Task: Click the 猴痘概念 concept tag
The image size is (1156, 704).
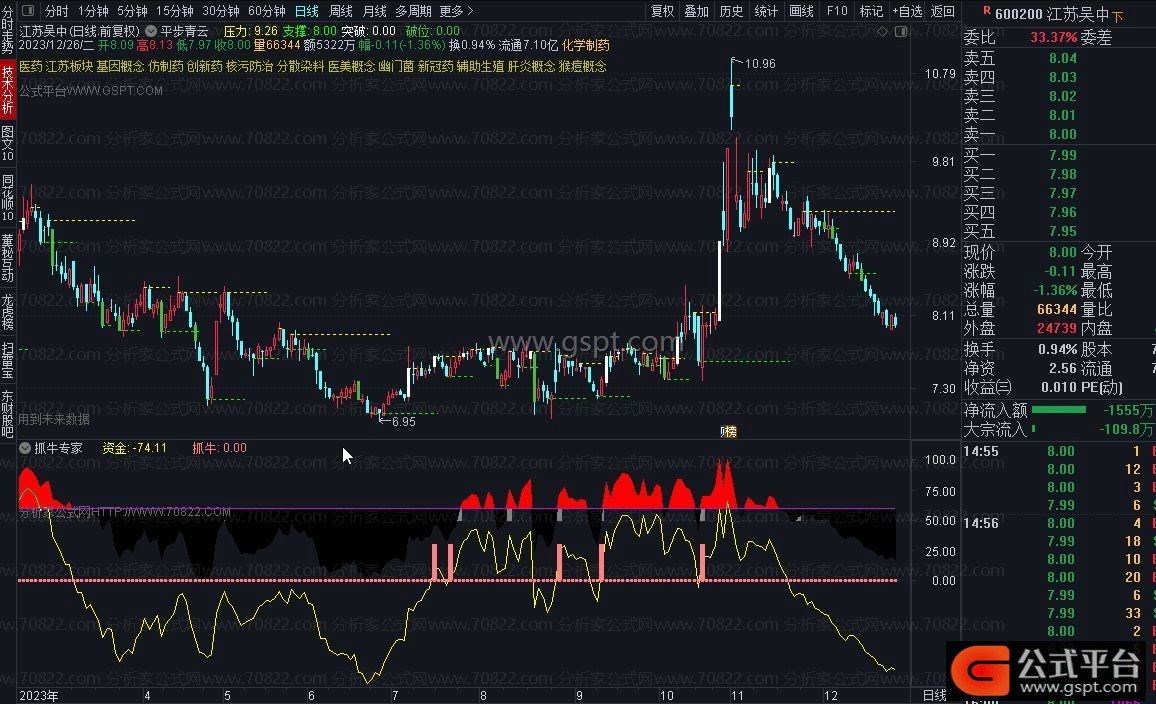Action: tap(582, 66)
